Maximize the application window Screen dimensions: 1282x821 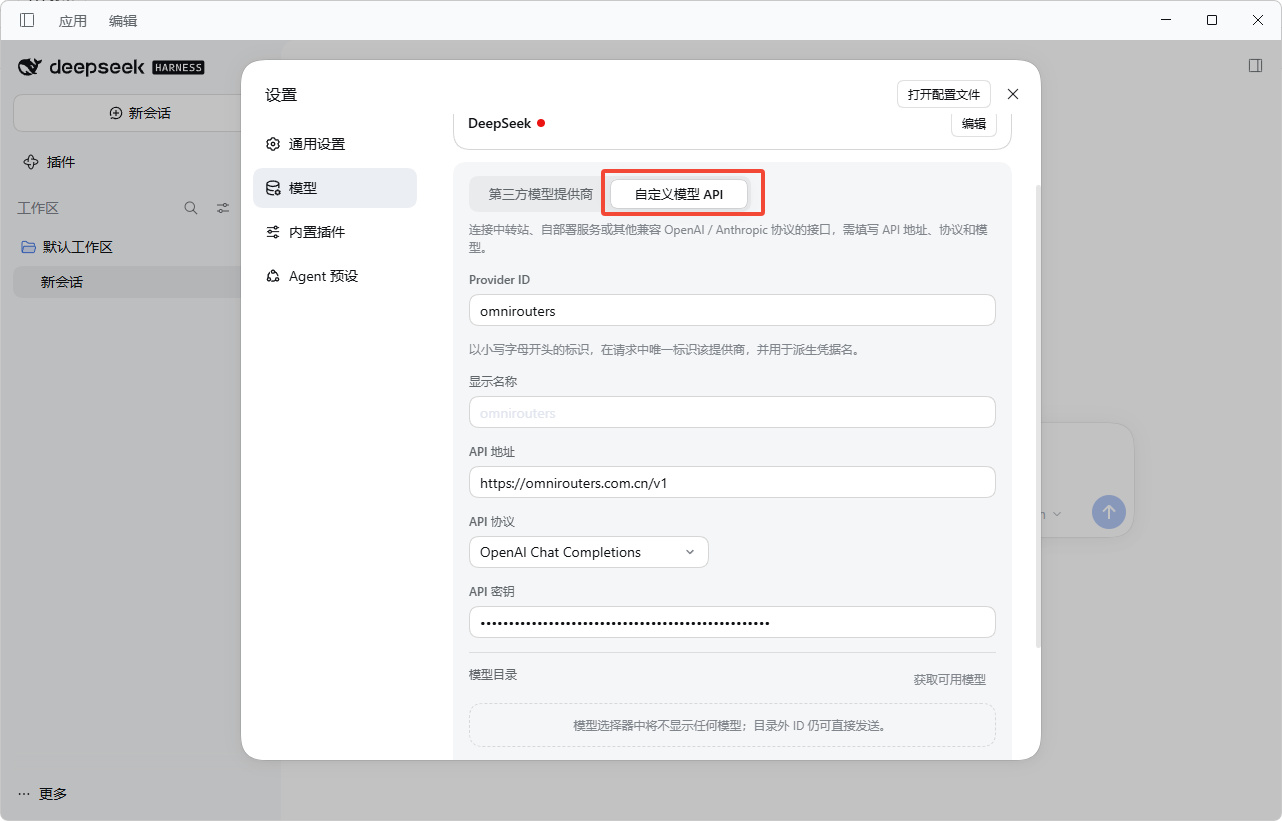tap(1212, 20)
